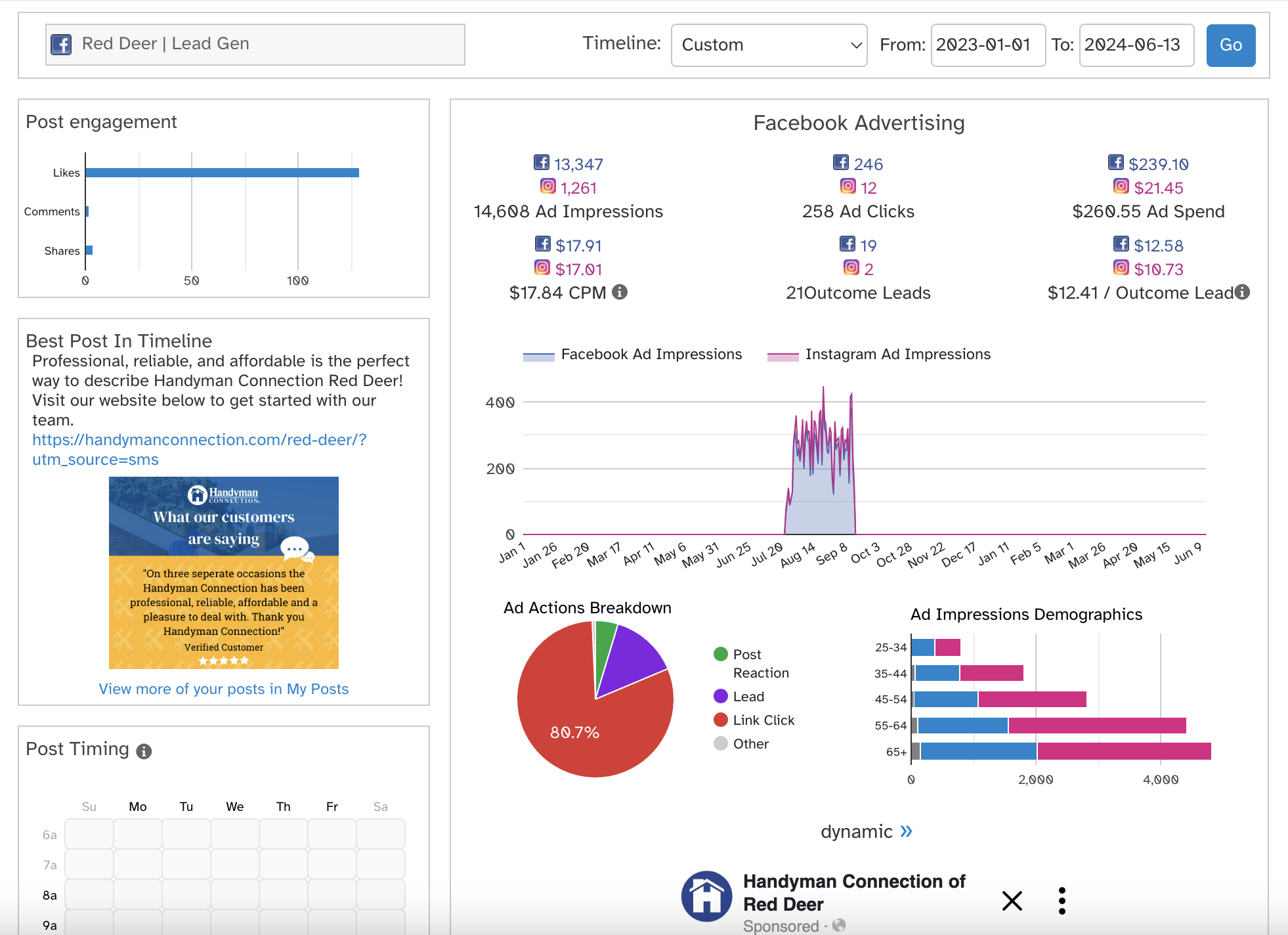Open the Timeline Custom dropdown
Image resolution: width=1288 pixels, height=935 pixels.
(769, 45)
